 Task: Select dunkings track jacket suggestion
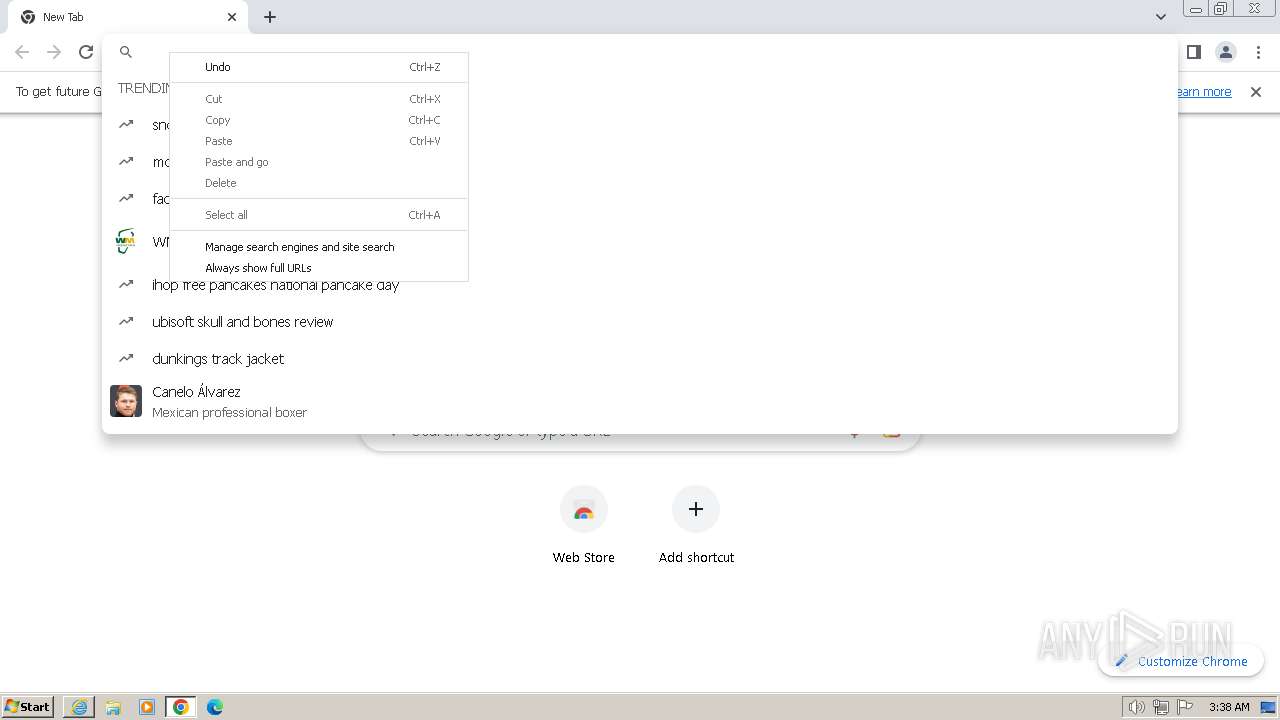click(x=640, y=359)
